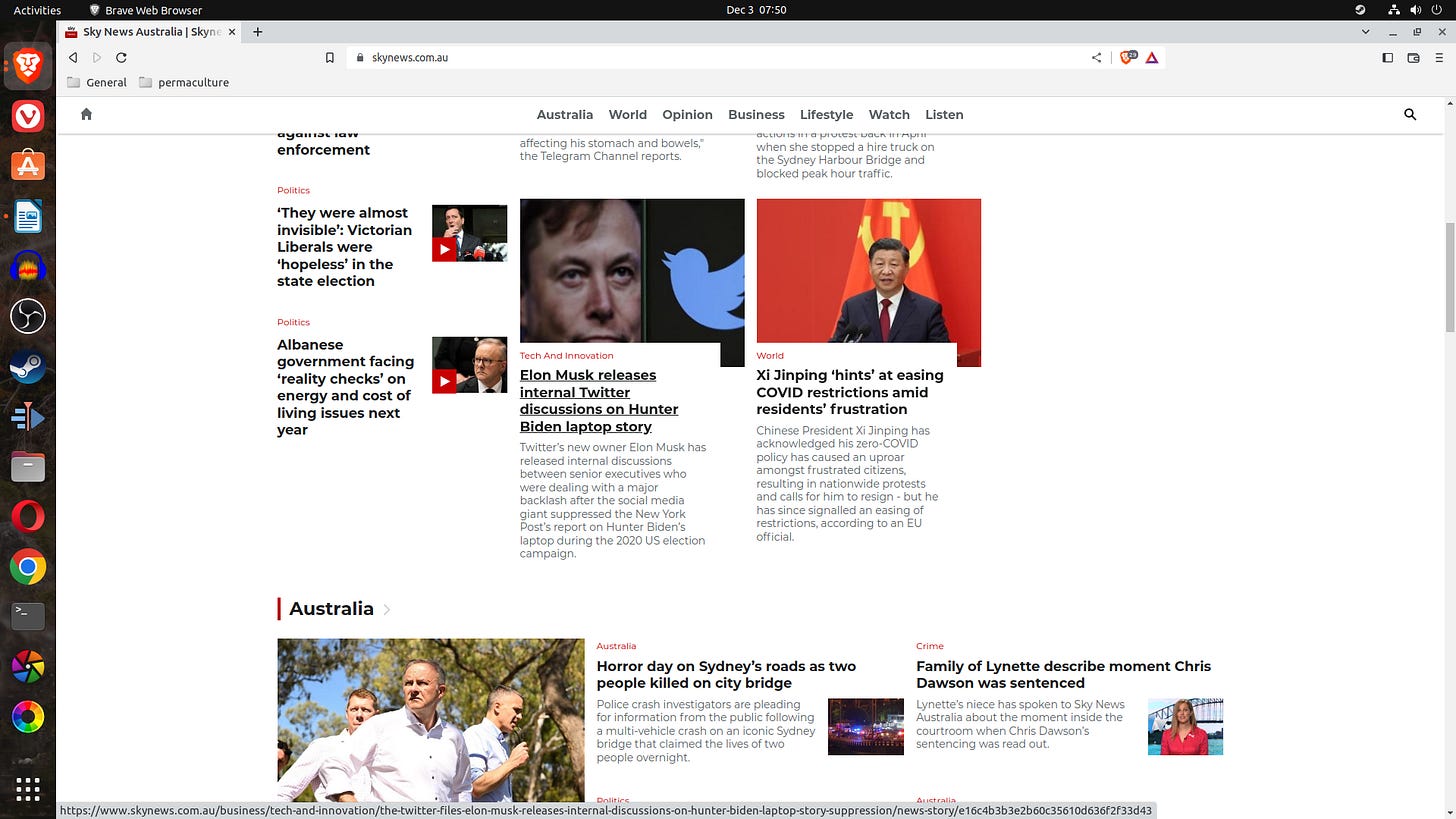Launch Steam from the dock
Image resolution: width=1456 pixels, height=819 pixels.
[x=28, y=366]
